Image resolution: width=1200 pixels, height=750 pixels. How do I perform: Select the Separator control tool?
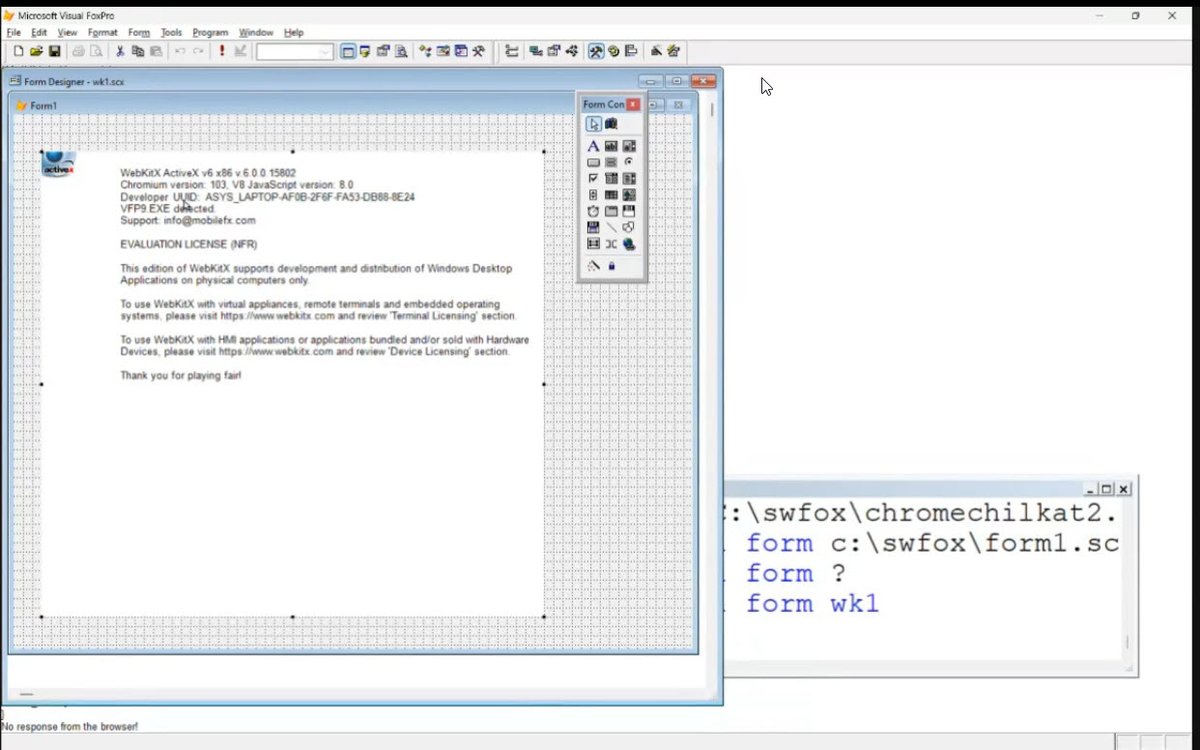[611, 243]
